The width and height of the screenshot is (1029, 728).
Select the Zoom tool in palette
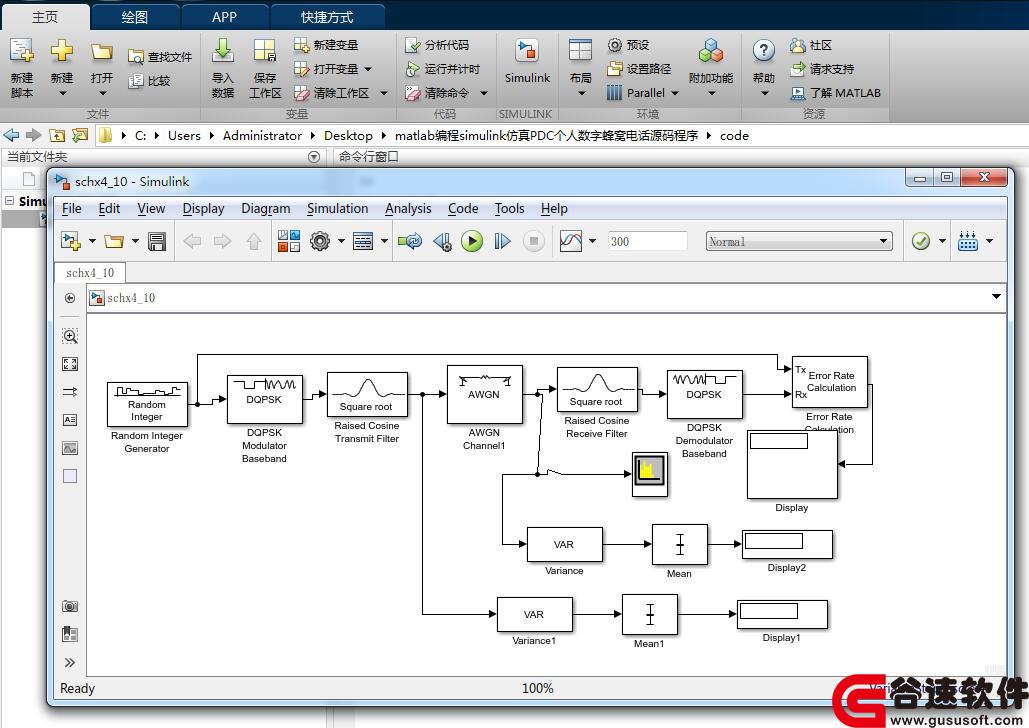(x=70, y=336)
